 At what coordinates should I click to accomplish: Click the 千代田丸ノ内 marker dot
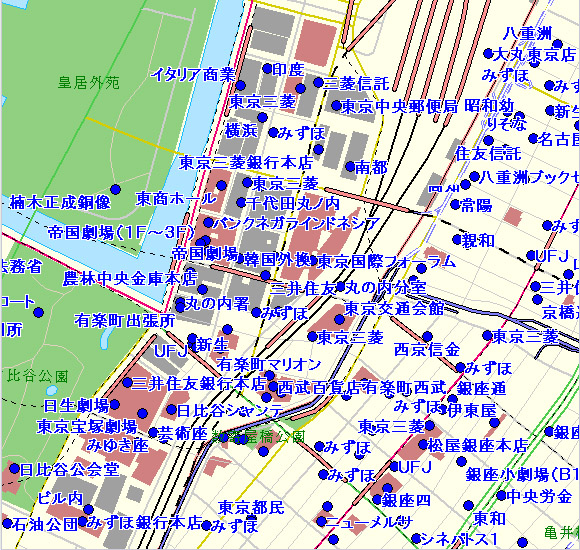click(x=241, y=202)
